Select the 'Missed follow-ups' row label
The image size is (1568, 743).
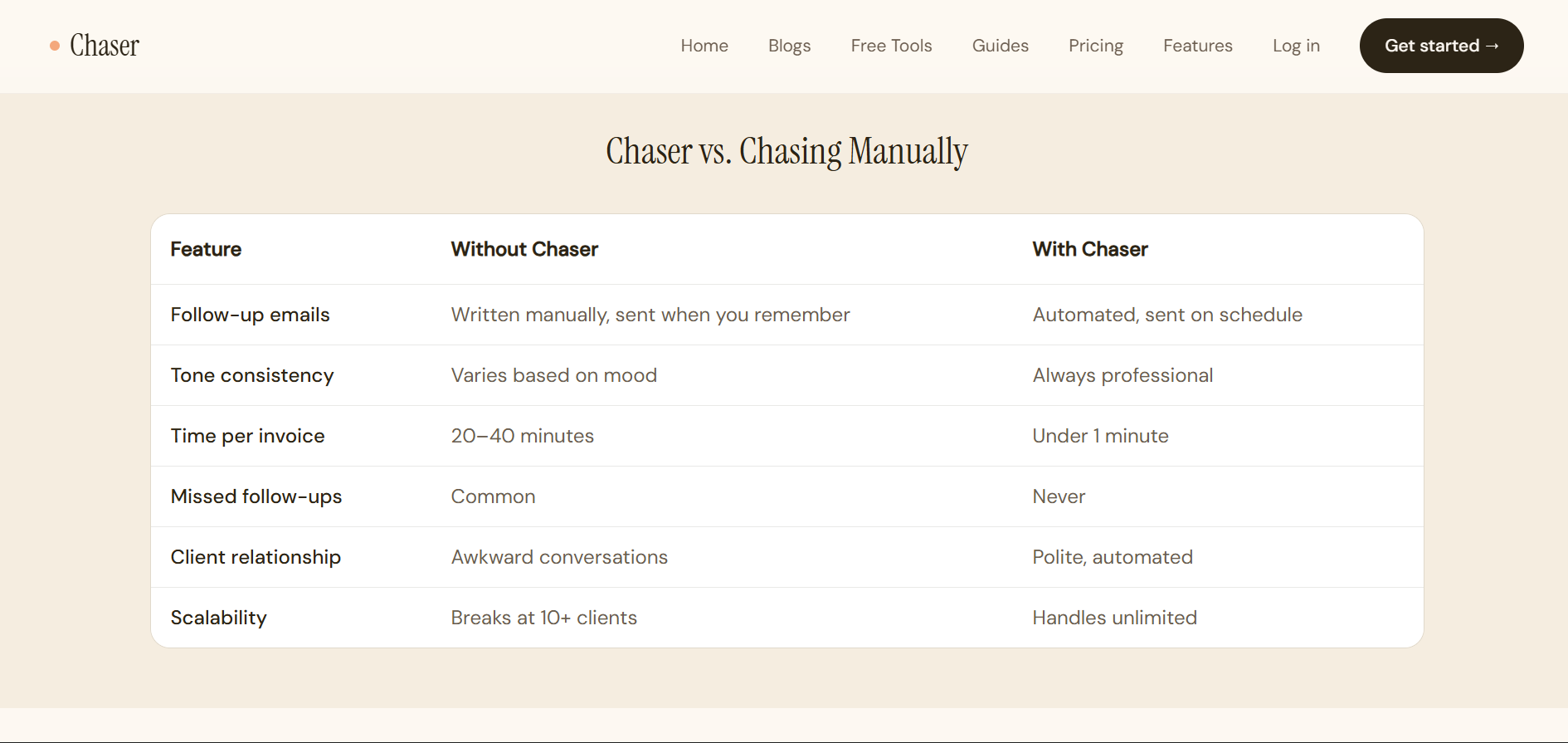tap(256, 496)
